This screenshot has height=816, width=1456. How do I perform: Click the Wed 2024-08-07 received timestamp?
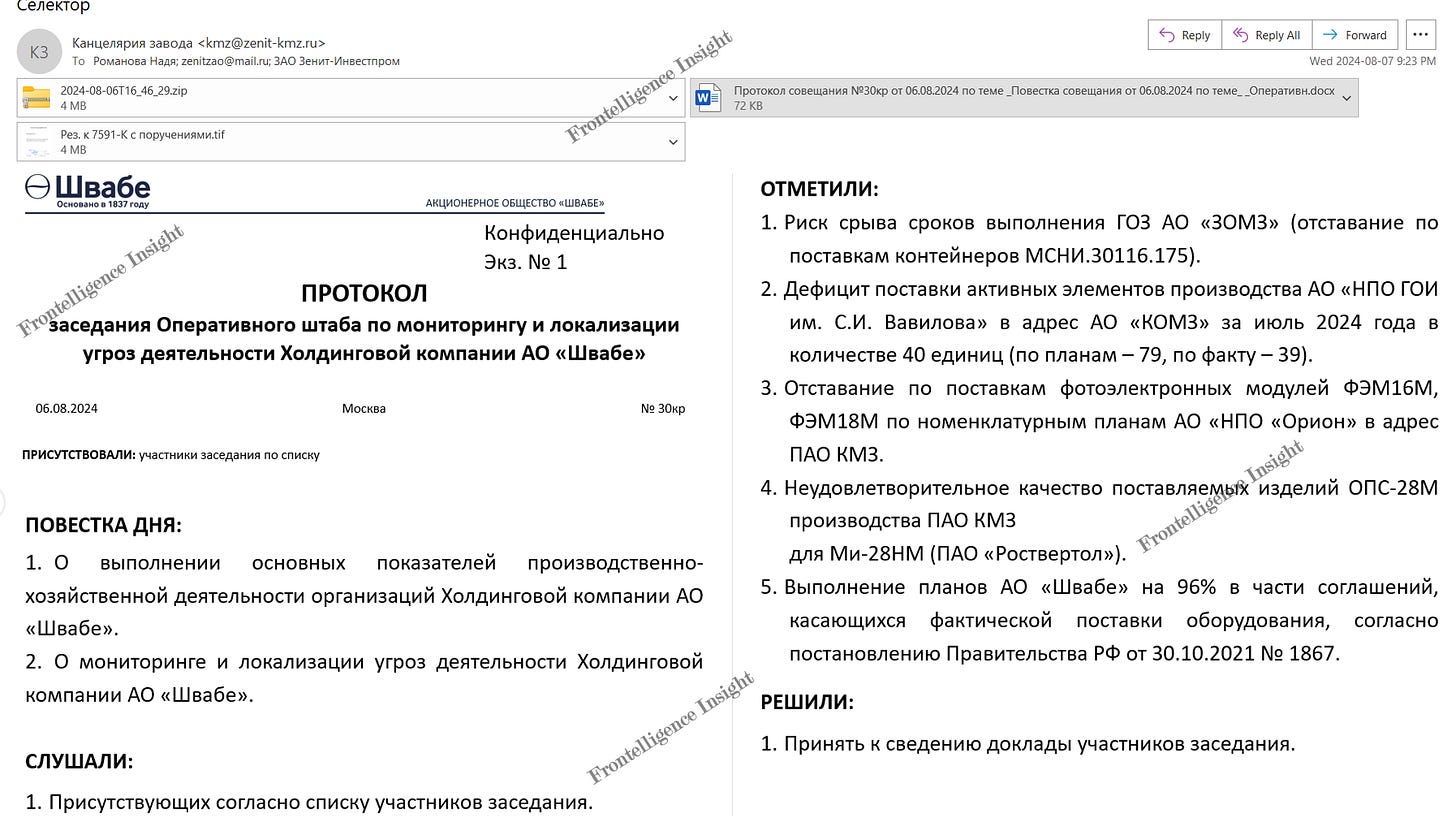click(x=1373, y=61)
